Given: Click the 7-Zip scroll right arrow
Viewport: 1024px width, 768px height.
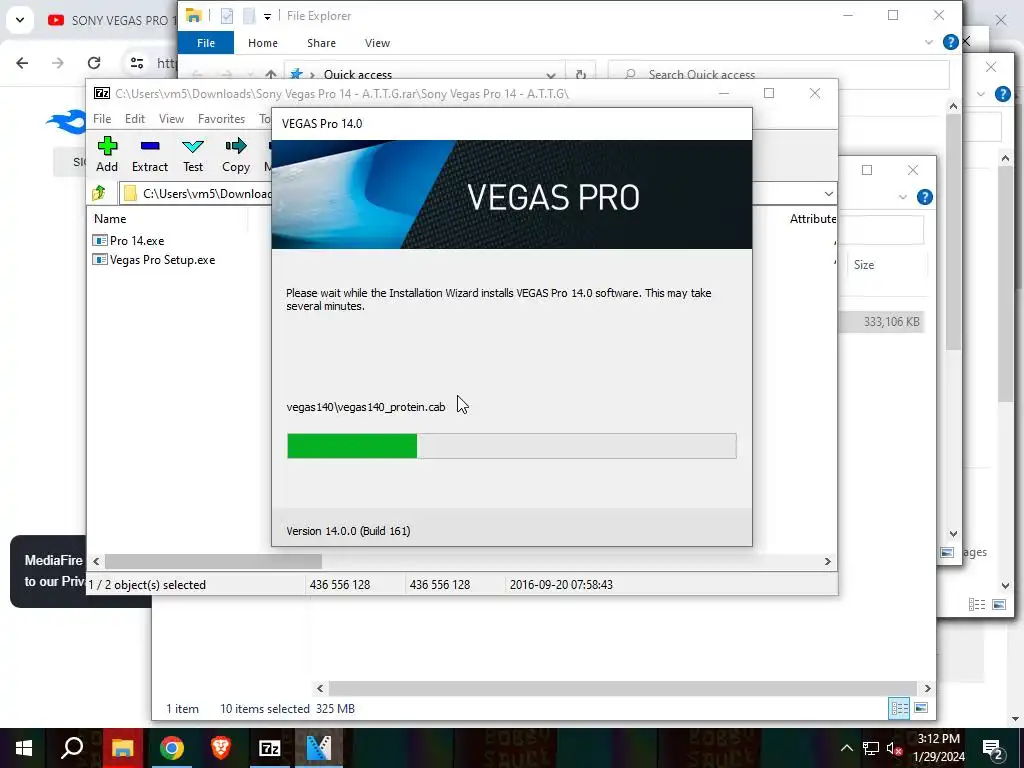Looking at the screenshot, I should point(827,562).
